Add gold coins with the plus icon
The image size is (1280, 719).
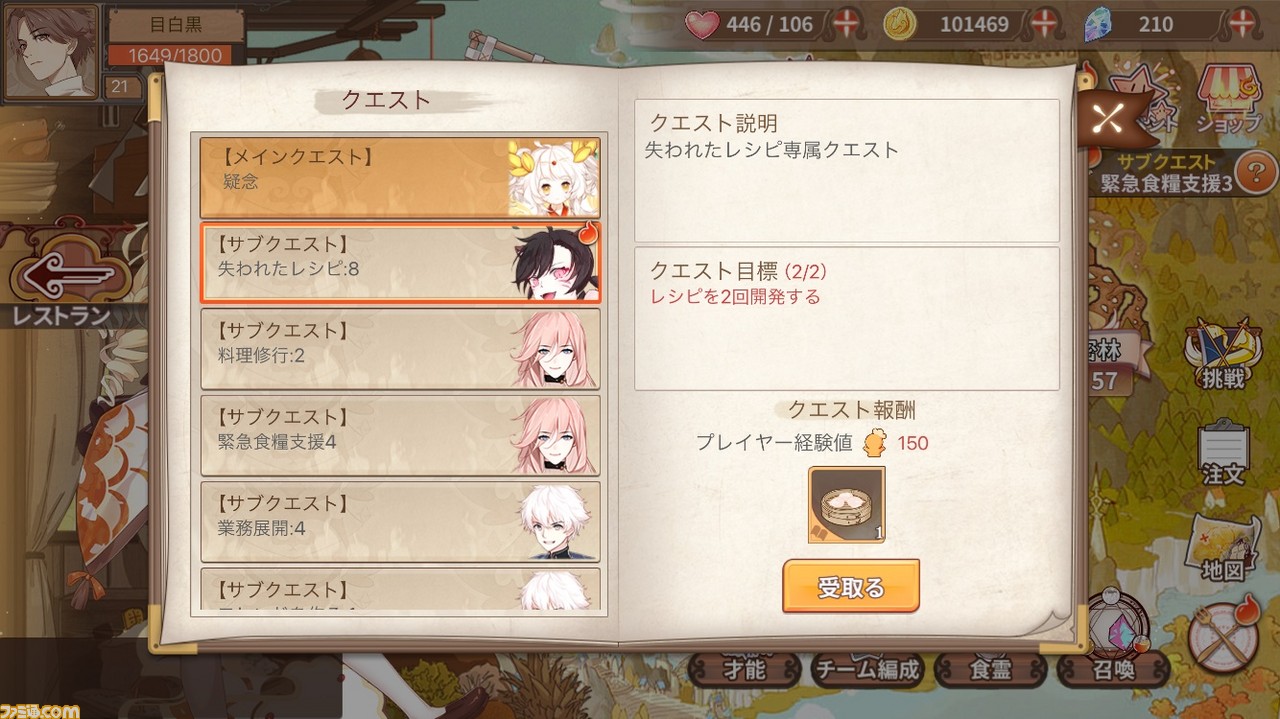pyautogui.click(x=1045, y=24)
